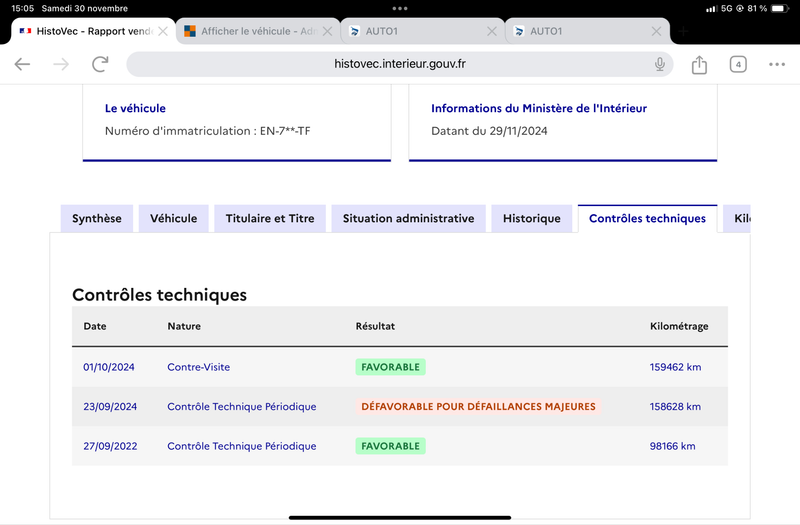Click the Contrôles techniques section heading
Image resolution: width=800 pixels, height=525 pixels.
[159, 295]
